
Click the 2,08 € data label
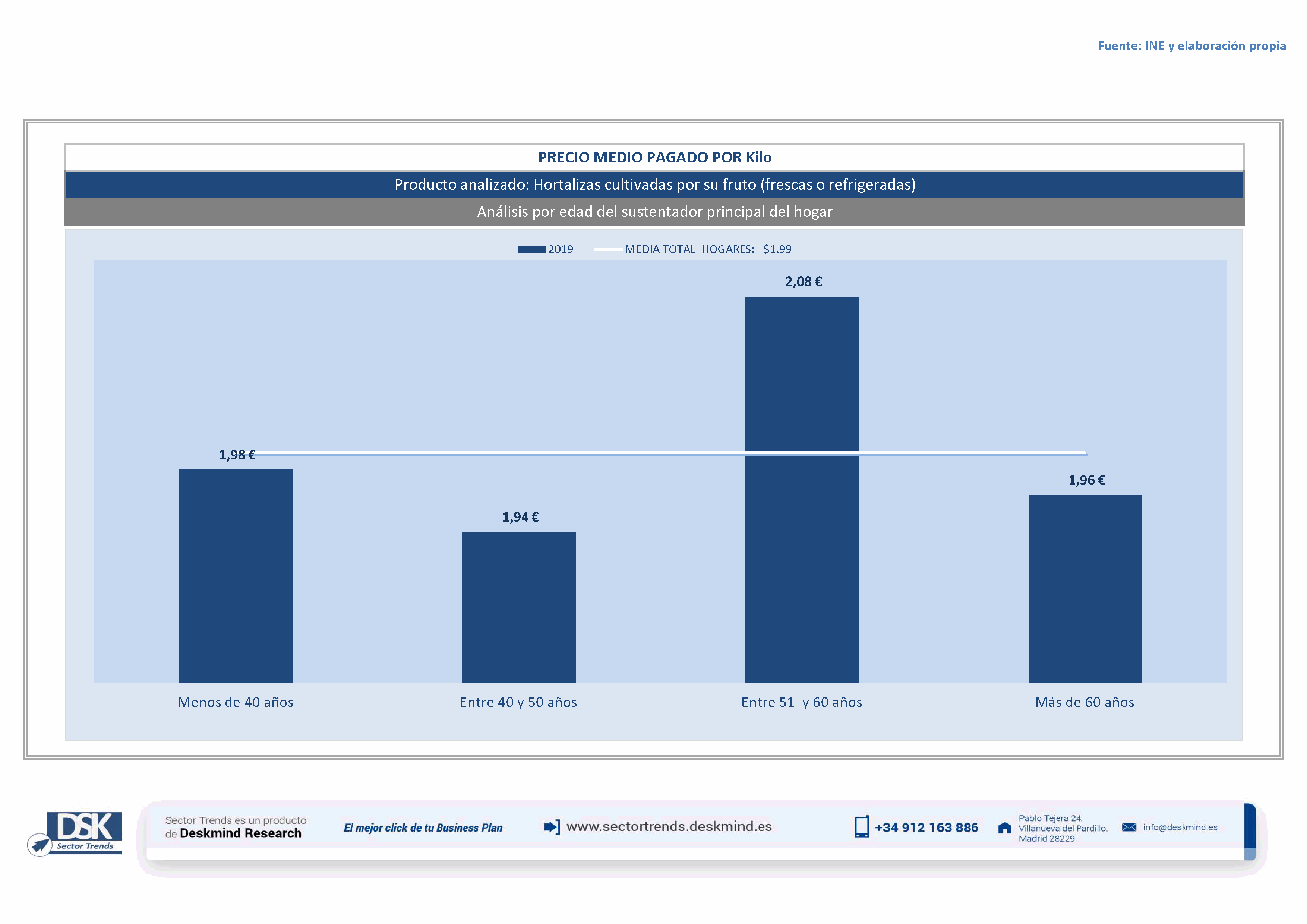[x=803, y=282]
